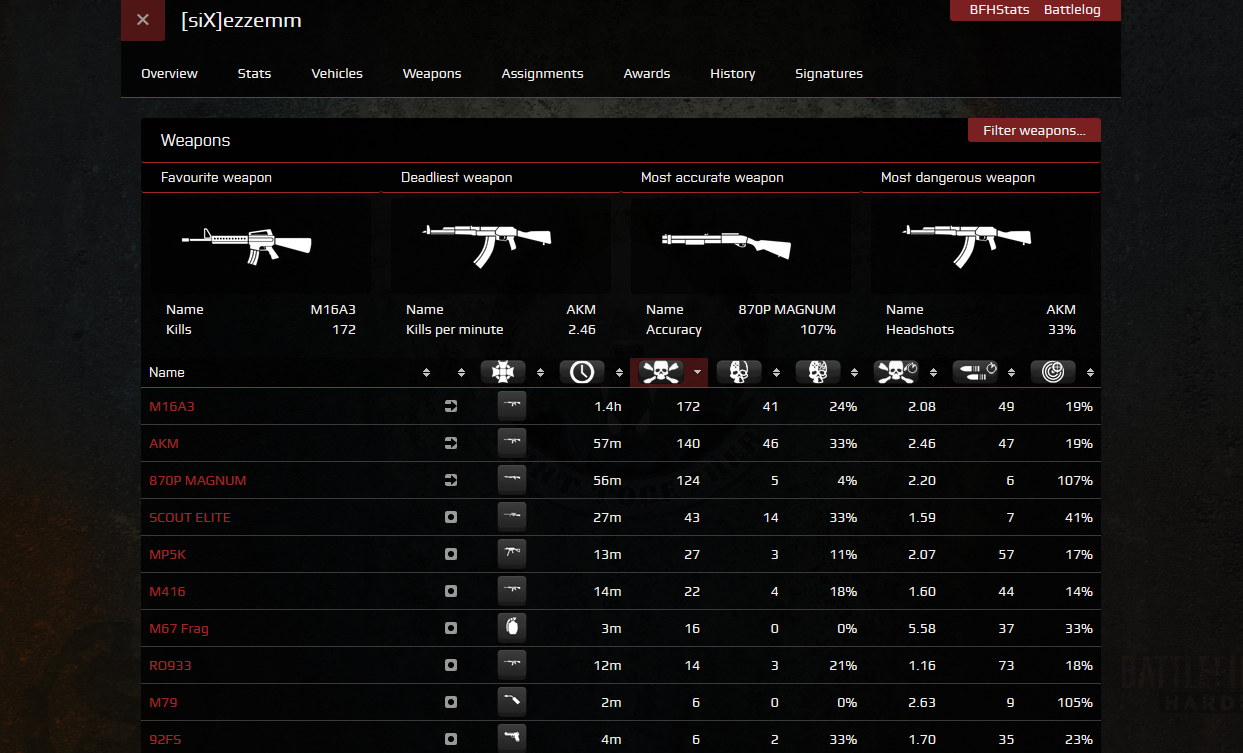Click the Battlelog link in the top bar

1072,10
